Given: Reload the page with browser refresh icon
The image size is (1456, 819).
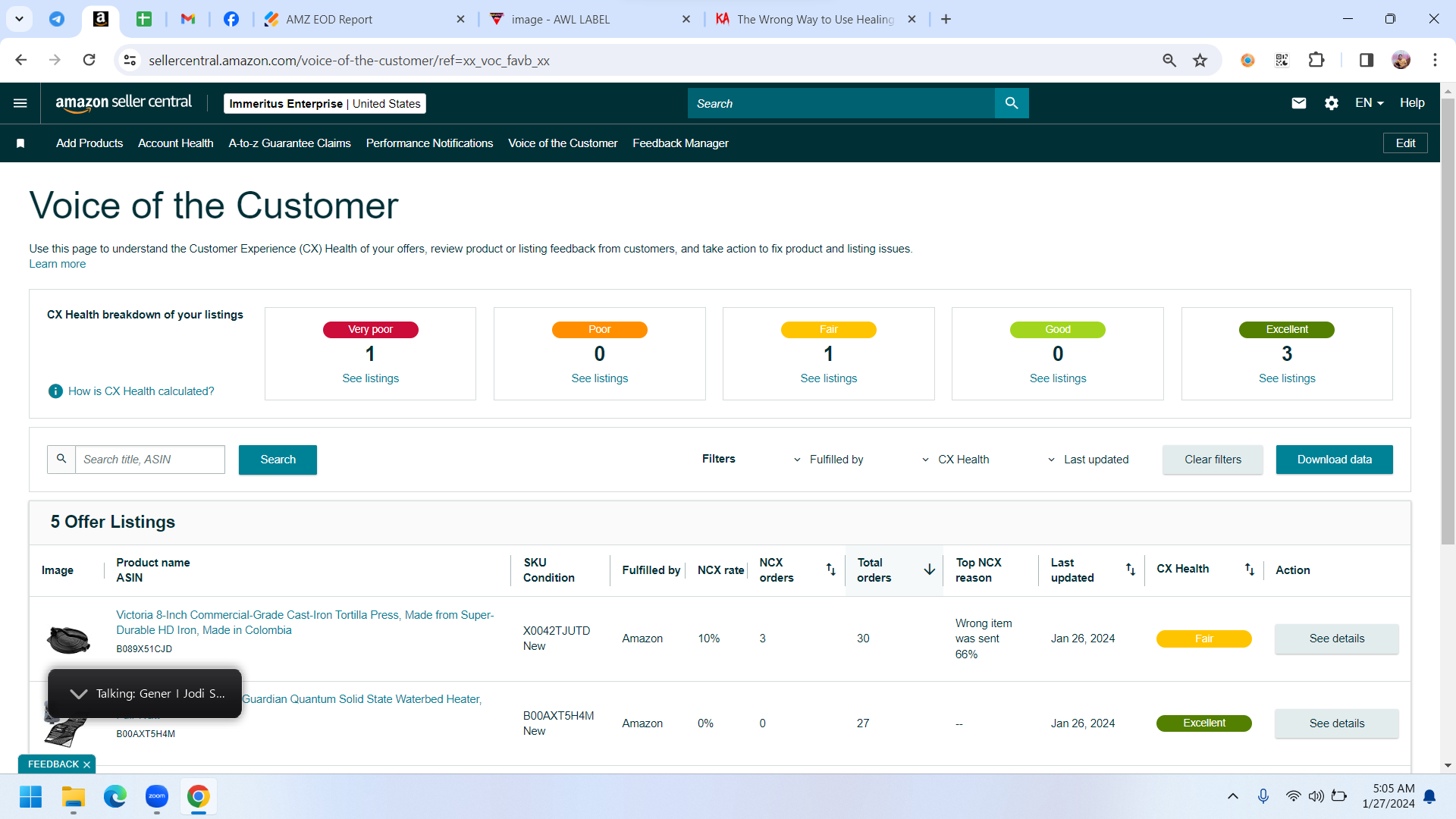Looking at the screenshot, I should [89, 60].
